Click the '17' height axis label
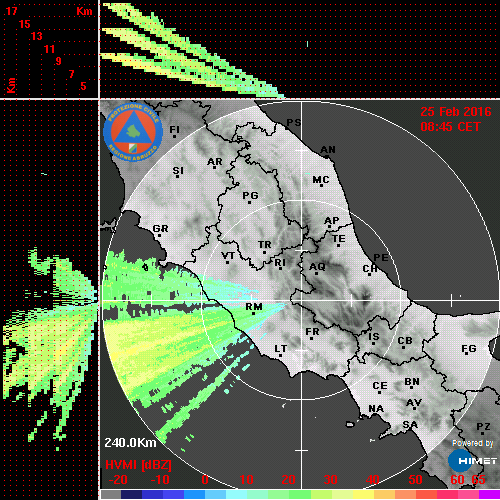 11,11
